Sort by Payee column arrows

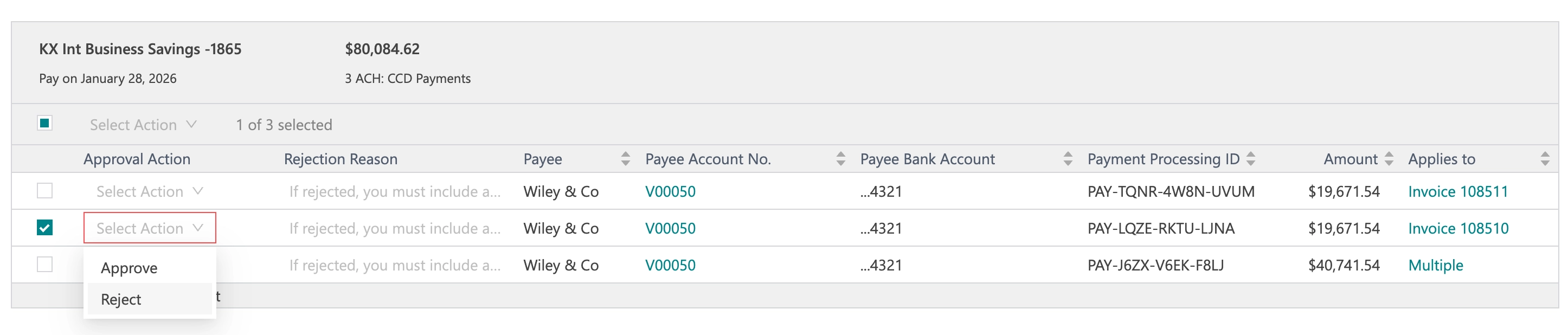[x=625, y=159]
